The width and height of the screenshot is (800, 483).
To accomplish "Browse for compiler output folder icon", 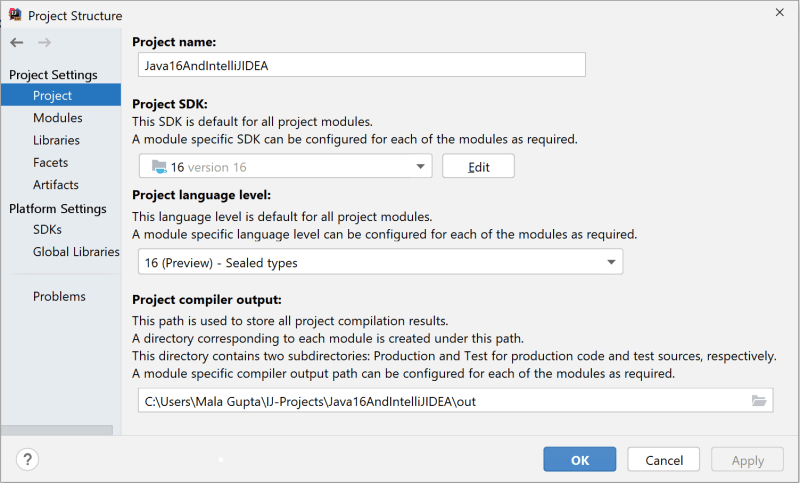I will point(759,401).
